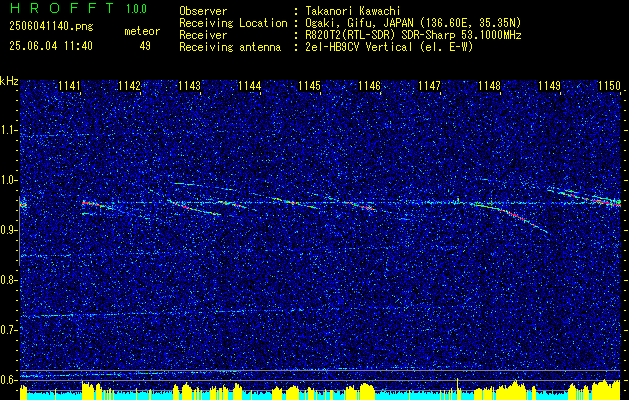Click the location Ogaki, Gifu, JAPAN text

pyautogui.click(x=413, y=24)
